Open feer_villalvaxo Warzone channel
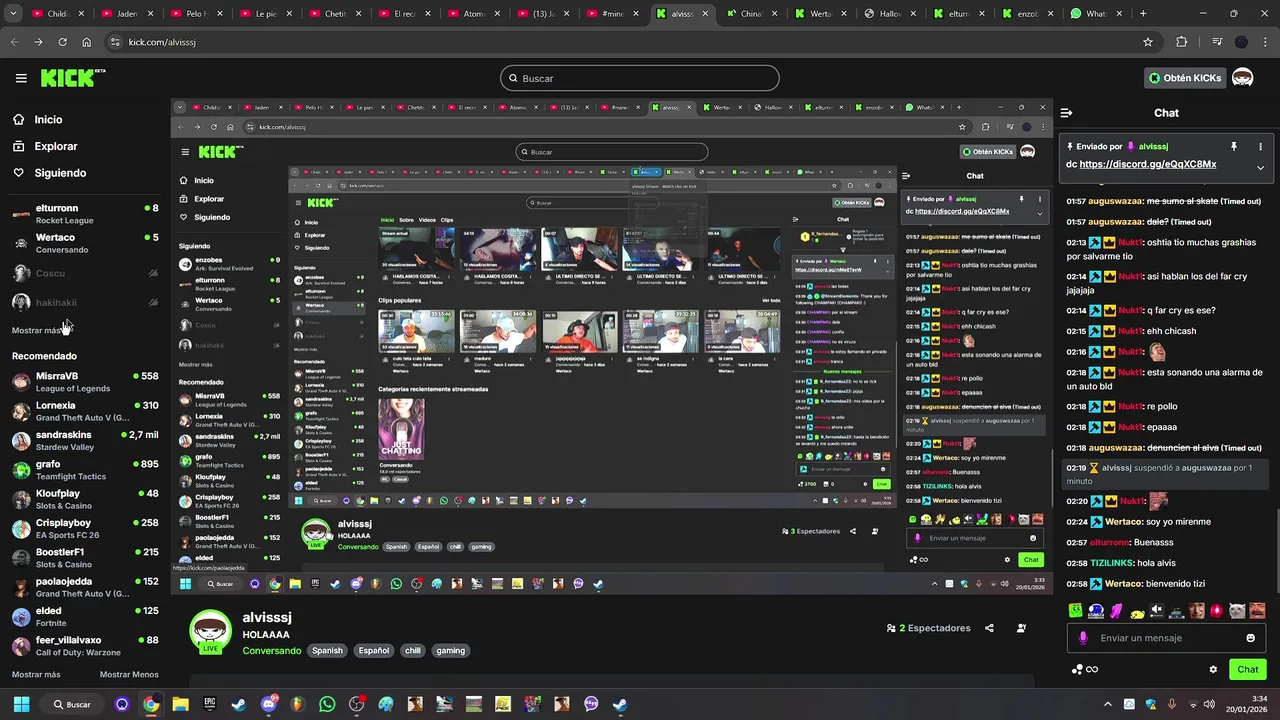1280x720 pixels. 84,645
